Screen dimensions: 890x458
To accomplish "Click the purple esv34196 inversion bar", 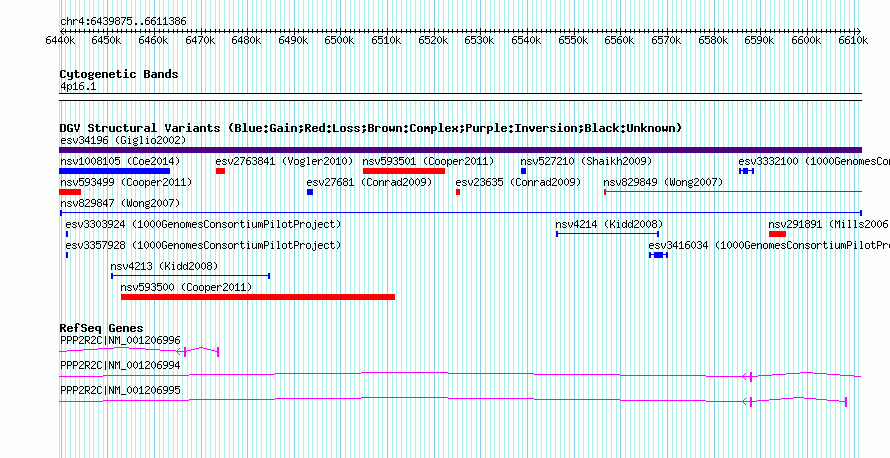I will (460, 150).
